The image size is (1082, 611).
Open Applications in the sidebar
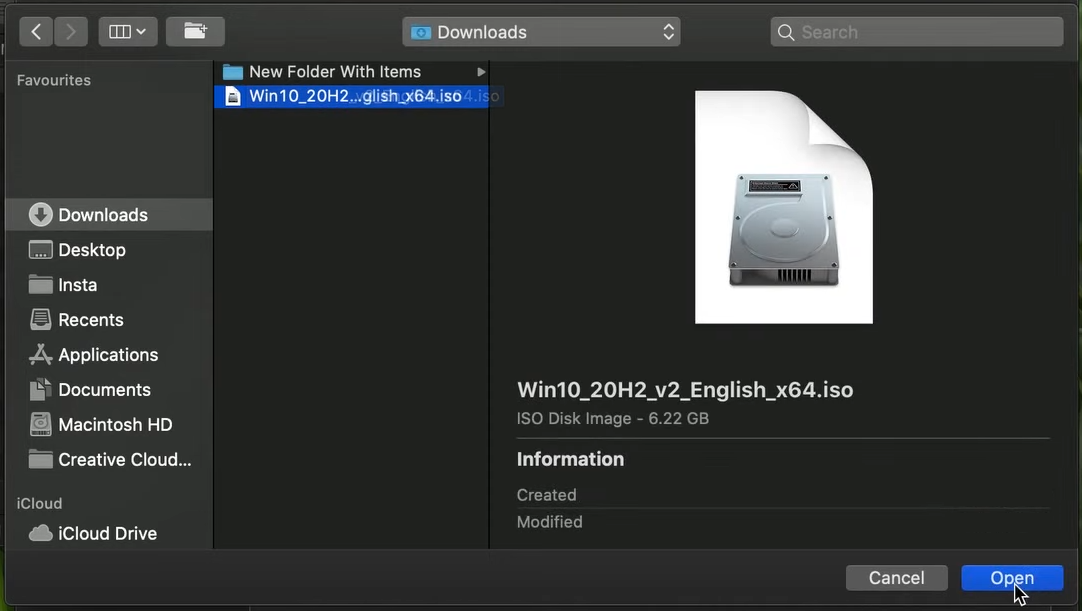pos(109,355)
